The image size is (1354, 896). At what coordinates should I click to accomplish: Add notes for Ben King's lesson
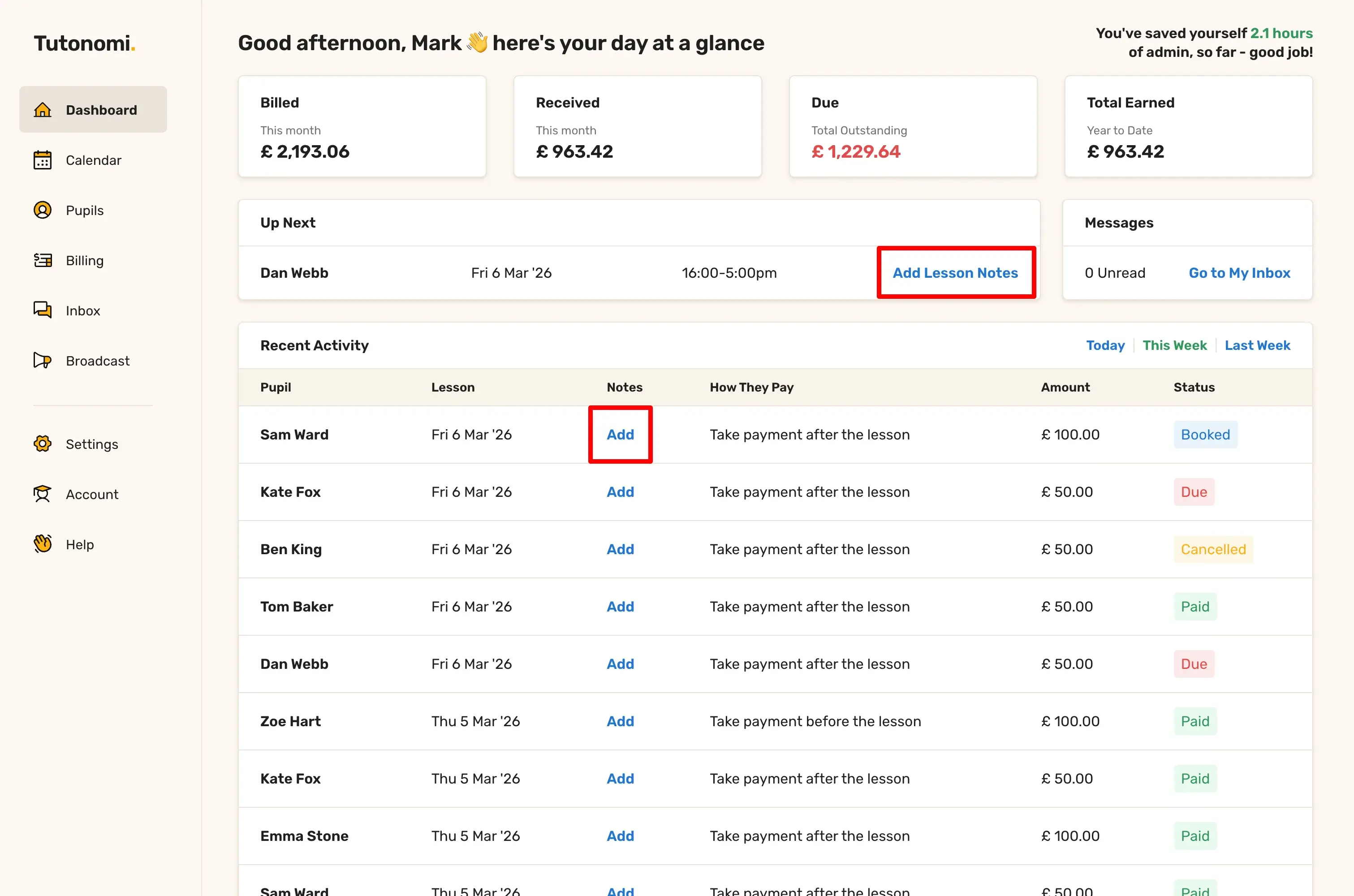(x=620, y=549)
